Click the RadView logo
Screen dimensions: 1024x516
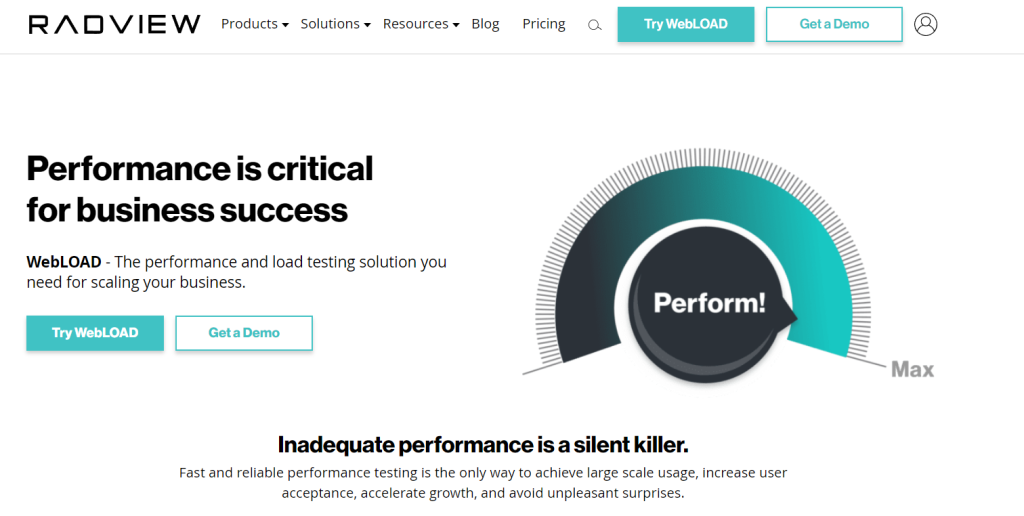pos(114,24)
